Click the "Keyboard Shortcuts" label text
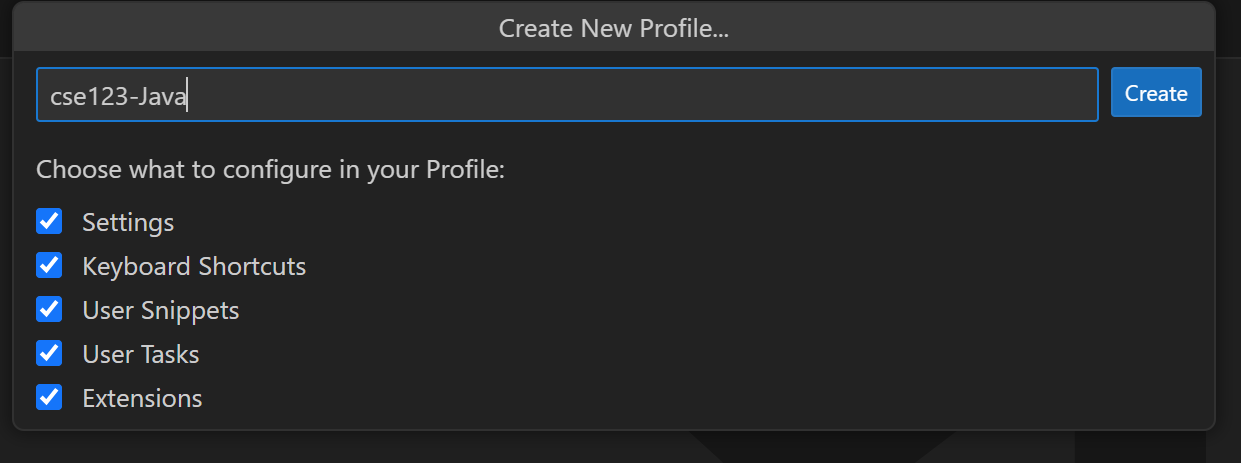Screen dimensions: 1241x463 click(x=194, y=266)
